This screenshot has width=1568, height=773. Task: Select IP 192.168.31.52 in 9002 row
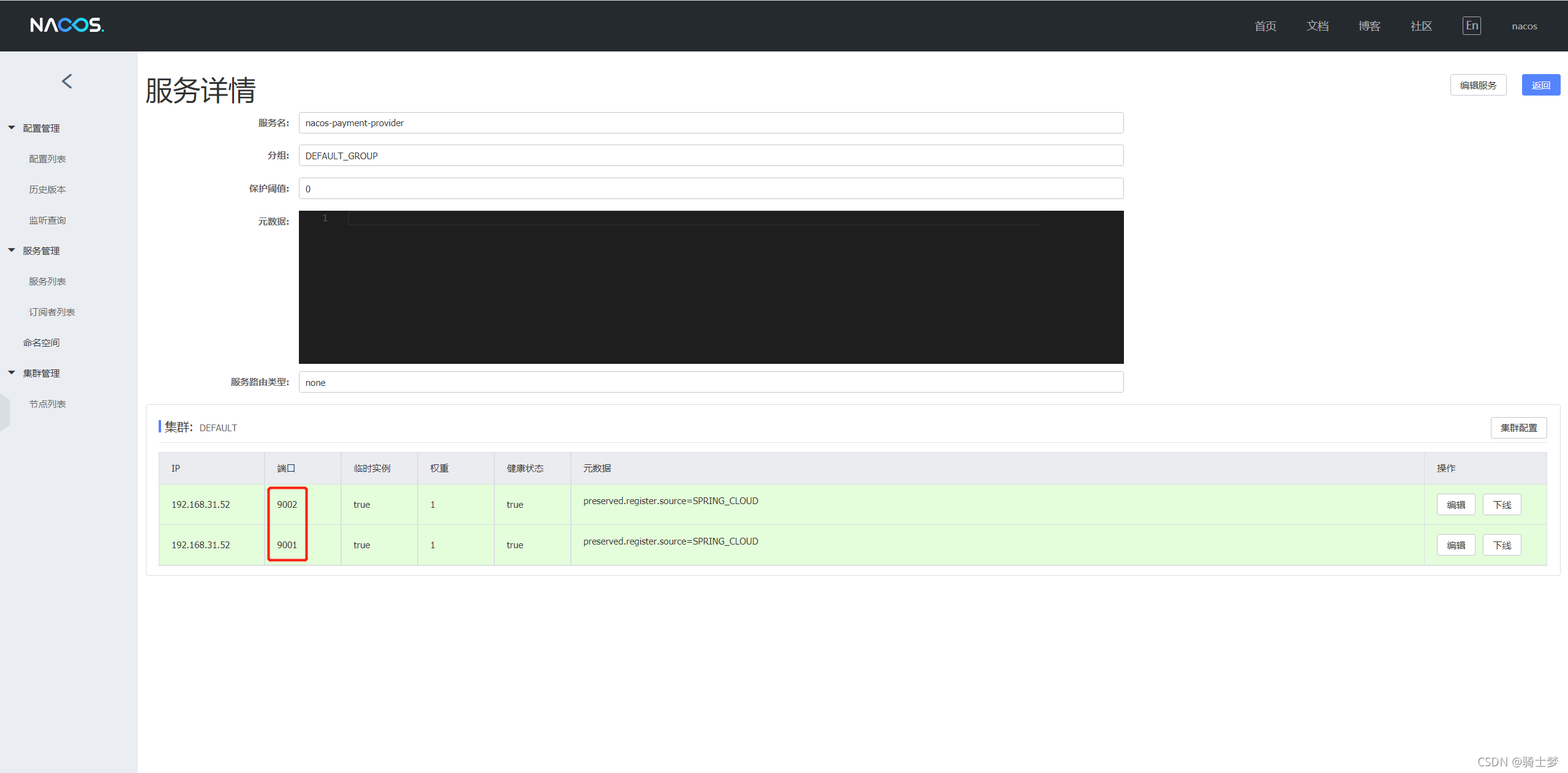coord(200,505)
